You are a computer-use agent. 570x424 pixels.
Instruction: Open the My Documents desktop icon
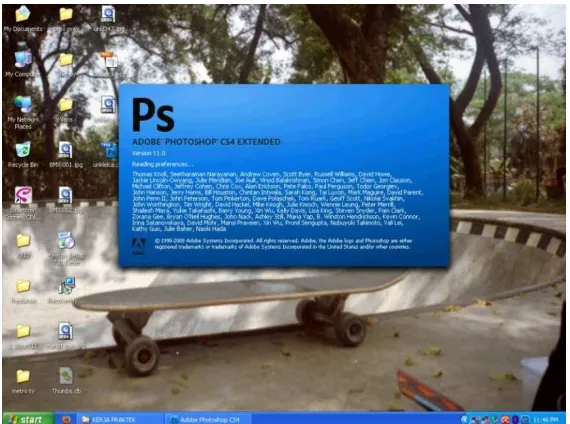click(x=23, y=19)
